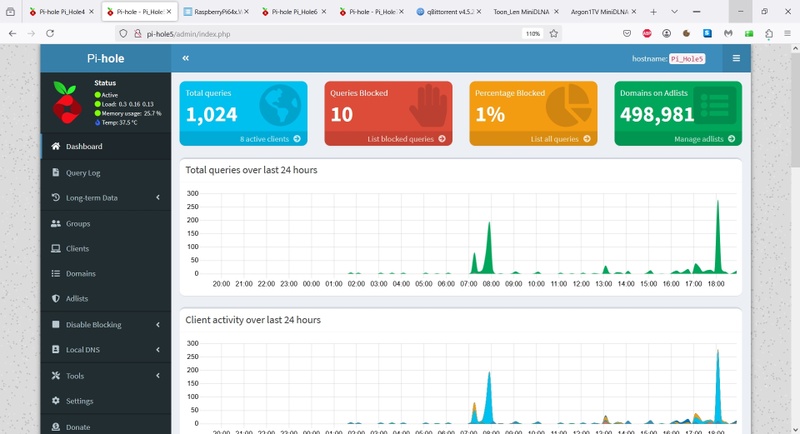Collapse sidebar with double-chevron icon
Viewport: 800px width, 434px height.
tap(186, 58)
